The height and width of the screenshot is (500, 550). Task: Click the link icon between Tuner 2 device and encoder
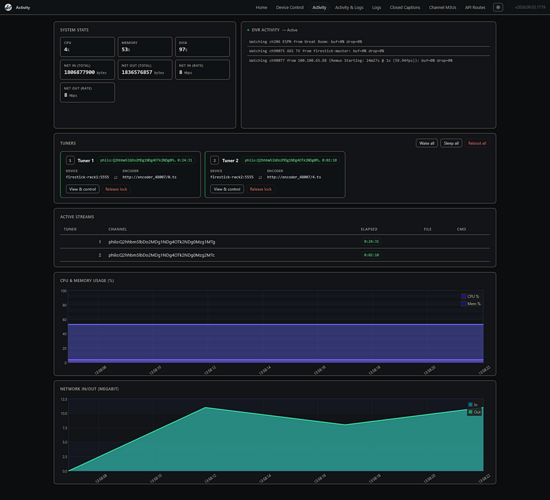(260, 178)
